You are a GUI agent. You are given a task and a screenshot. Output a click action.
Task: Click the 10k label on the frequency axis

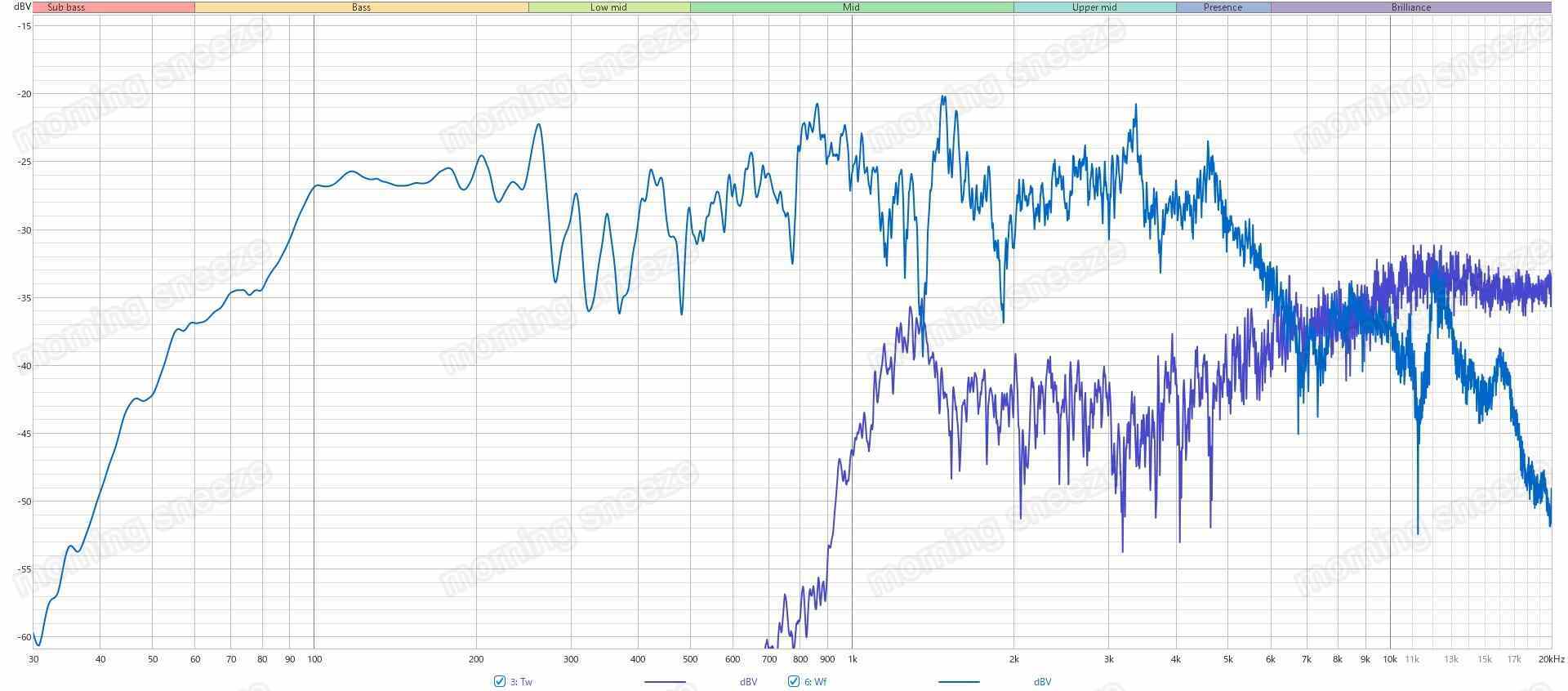point(1389,659)
